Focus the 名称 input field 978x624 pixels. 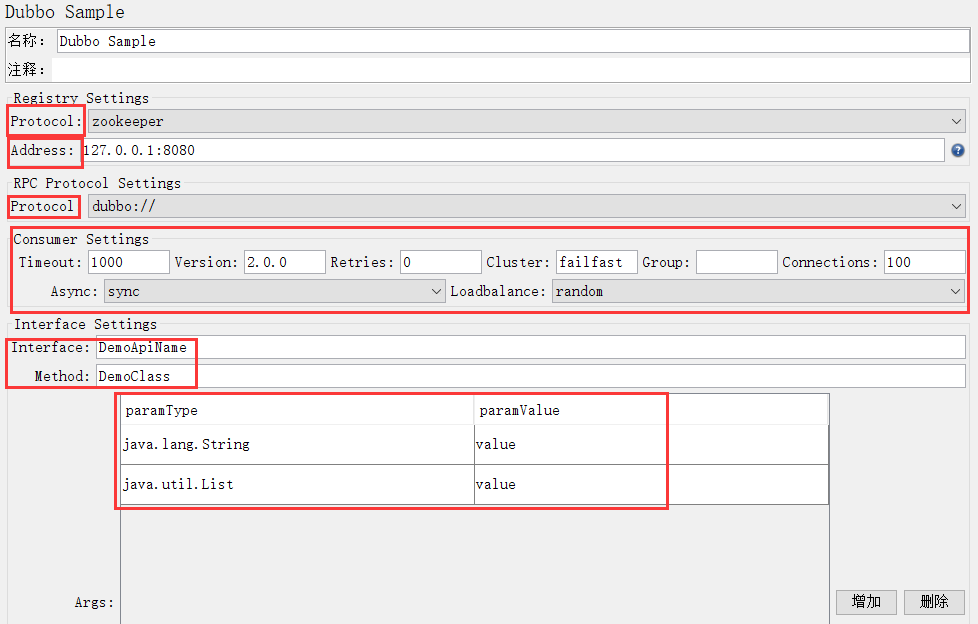point(513,41)
